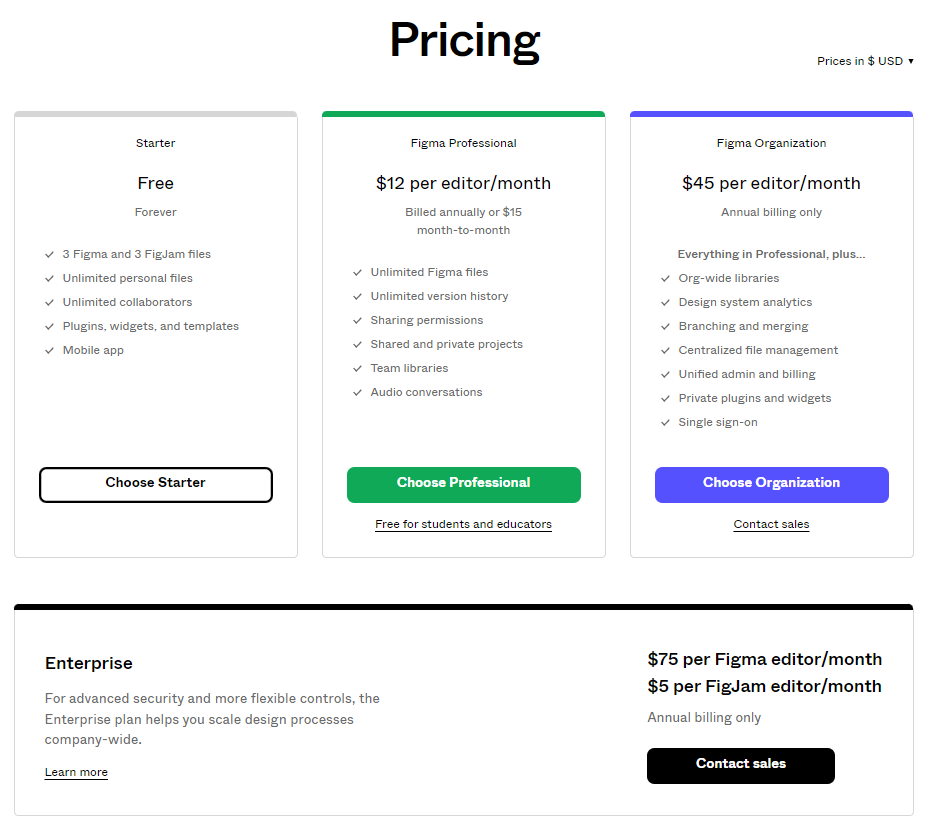Click the checkmark next to Team libraries

(x=357, y=368)
